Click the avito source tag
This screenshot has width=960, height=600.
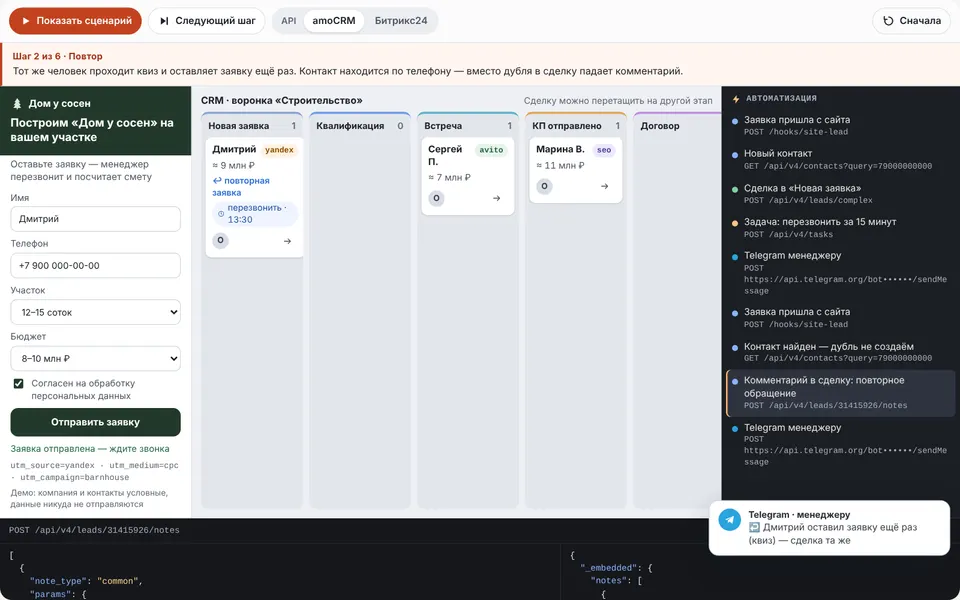[491, 150]
